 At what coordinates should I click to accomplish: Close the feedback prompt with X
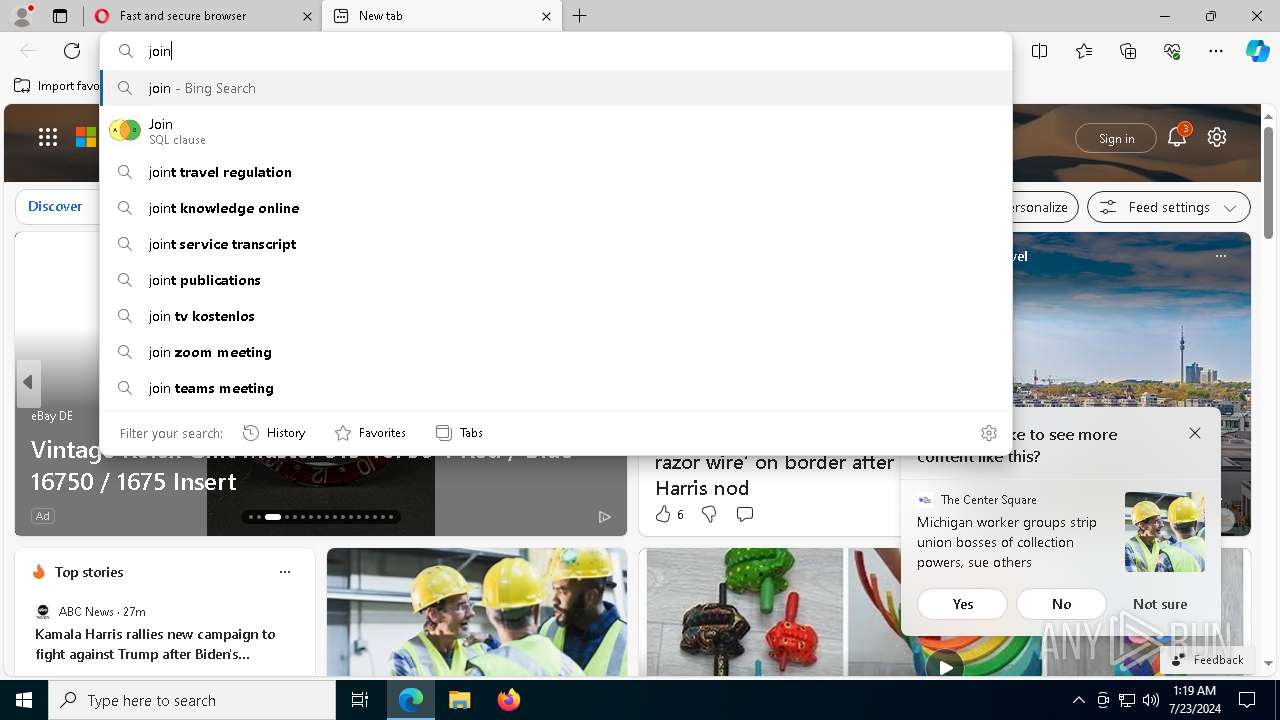coord(1195,433)
